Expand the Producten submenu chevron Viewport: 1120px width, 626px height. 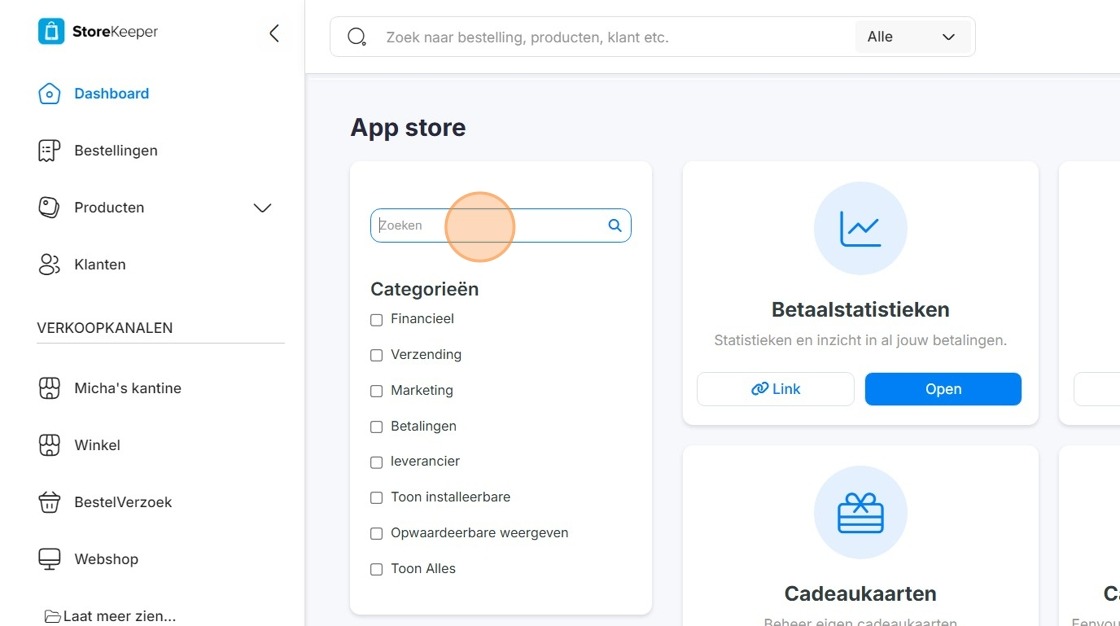tap(262, 208)
